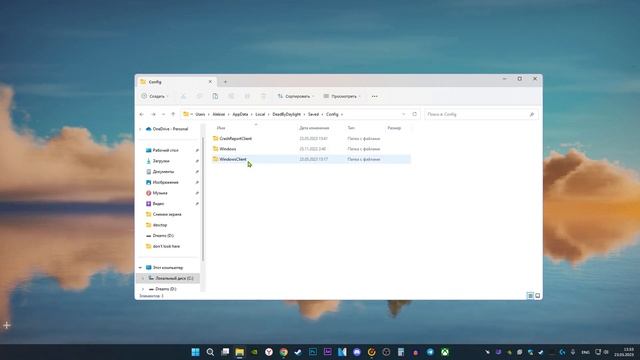Go to AppData in breadcrumb path
The width and height of the screenshot is (640, 360).
tap(240, 114)
